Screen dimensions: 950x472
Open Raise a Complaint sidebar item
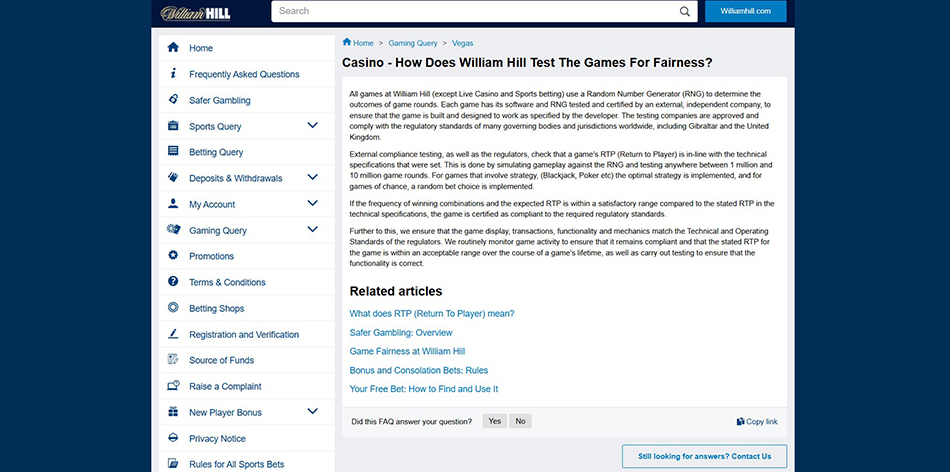pyautogui.click(x=247, y=386)
